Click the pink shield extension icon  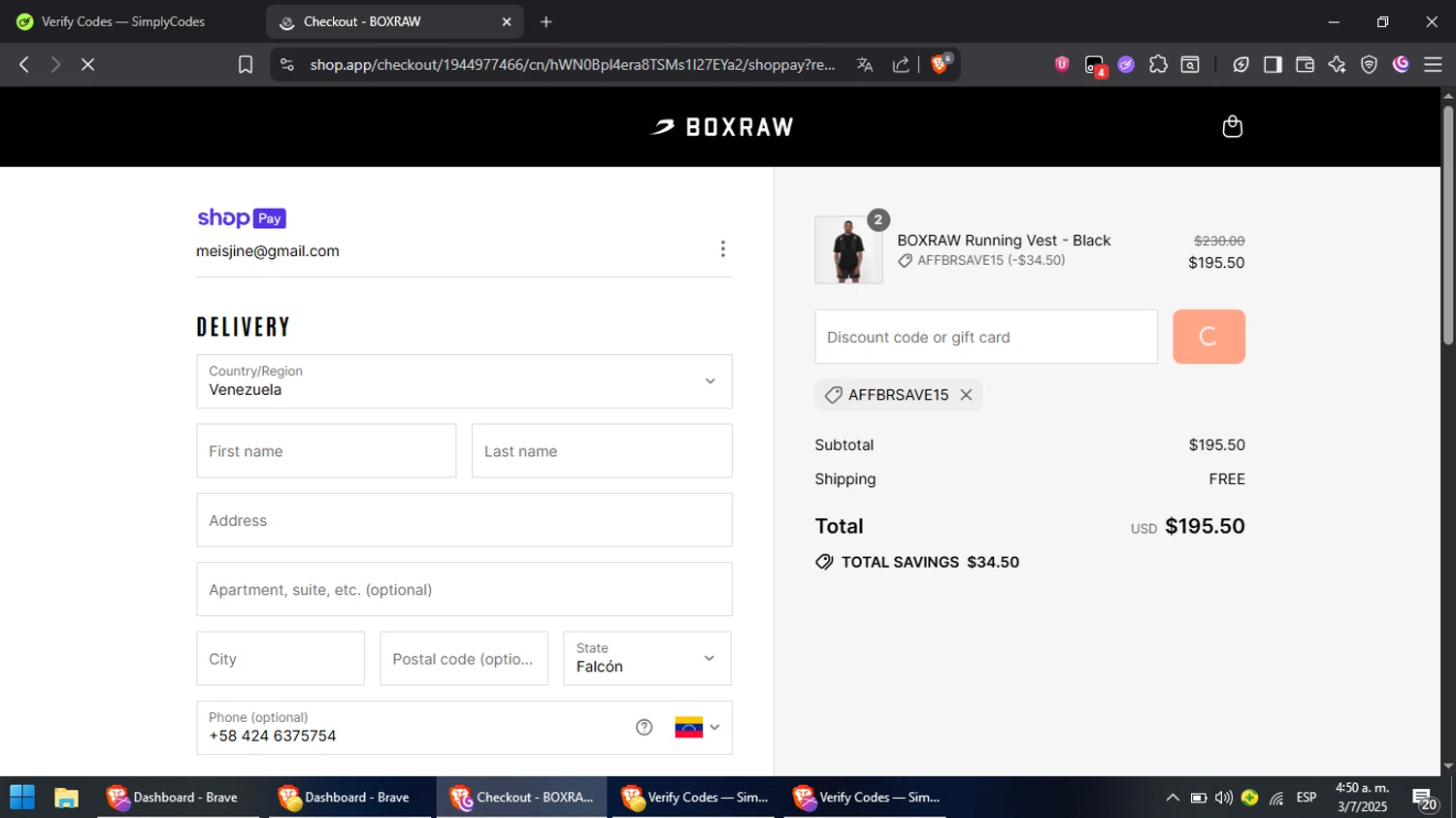pos(1062,64)
